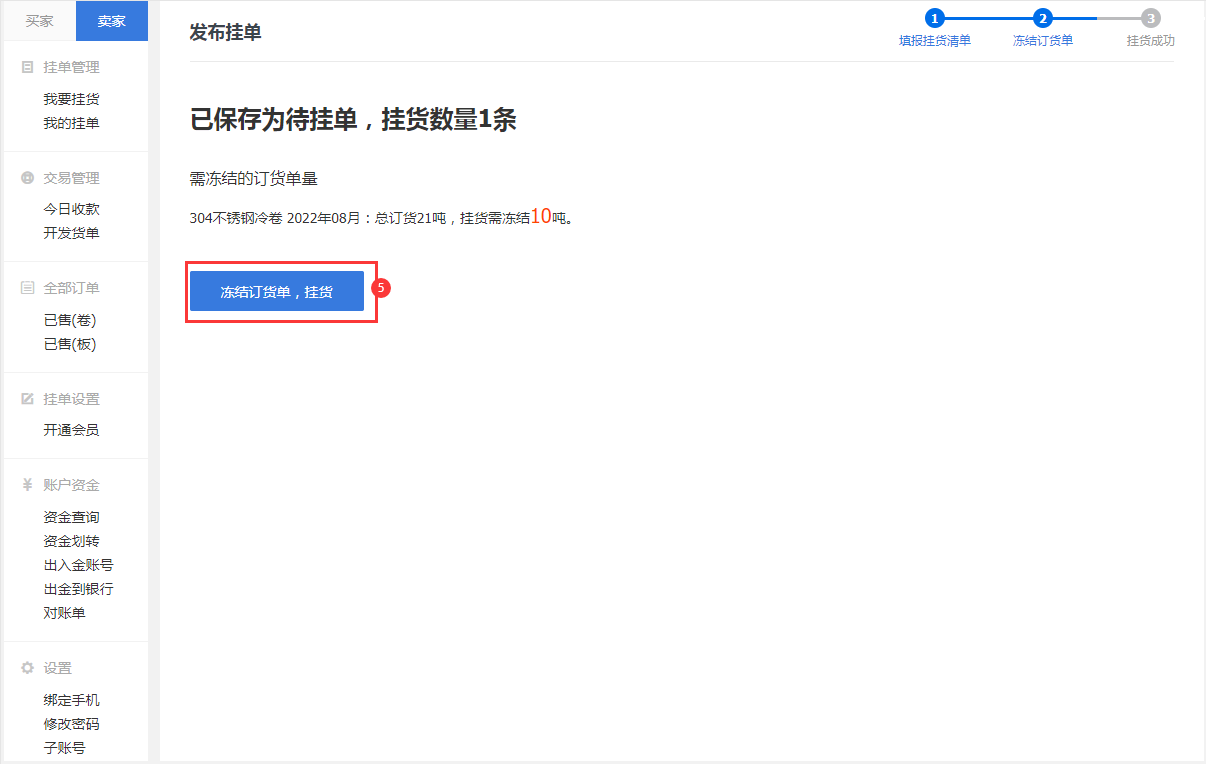The width and height of the screenshot is (1206, 764).
Task: Click the 设置 section heading
Action: tap(57, 668)
